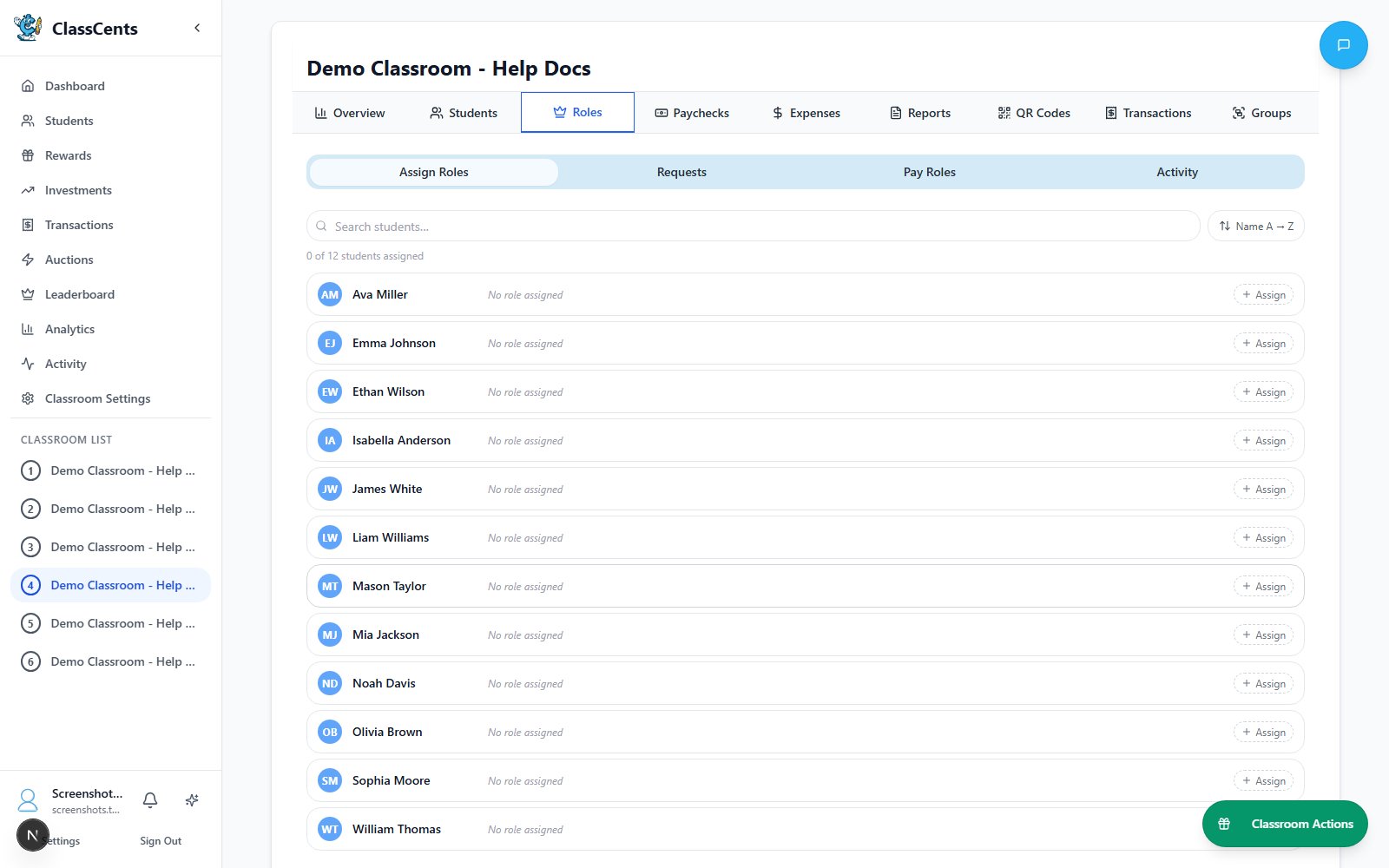Image resolution: width=1389 pixels, height=868 pixels.
Task: Open the Reports tab
Action: click(x=920, y=113)
